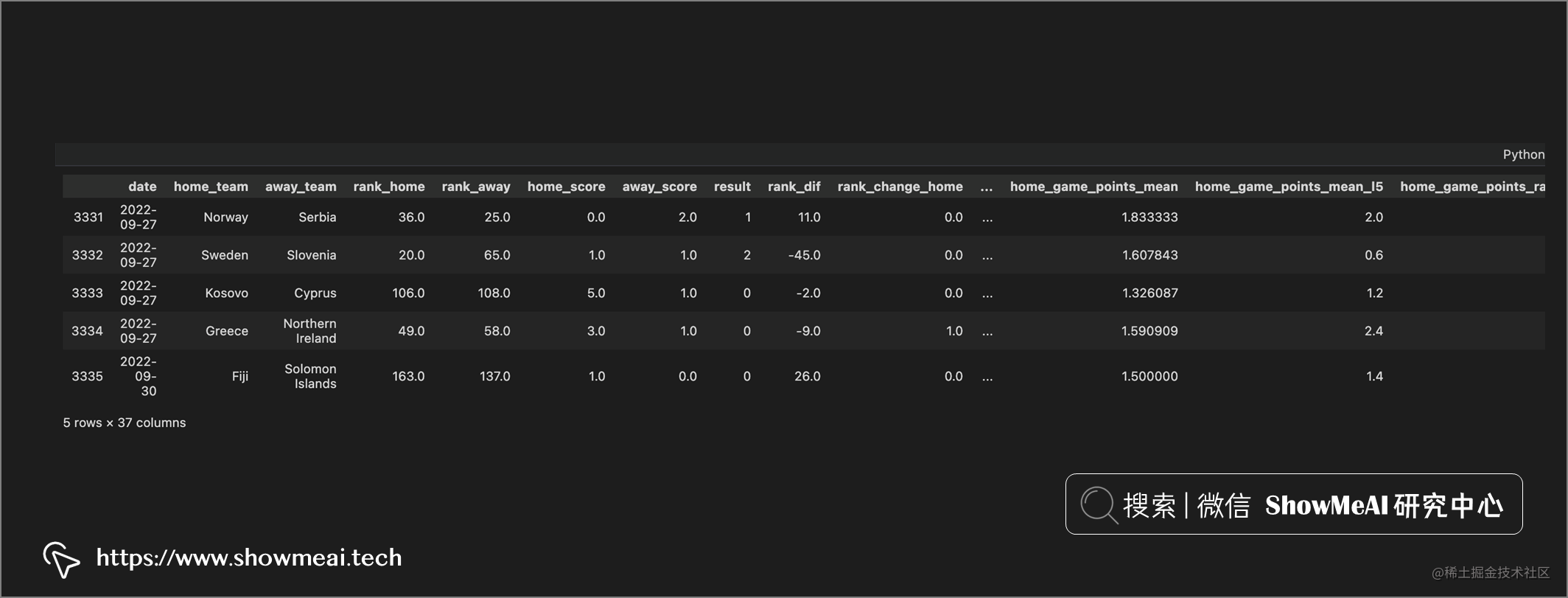Click the away_score value 2.0

tap(687, 217)
